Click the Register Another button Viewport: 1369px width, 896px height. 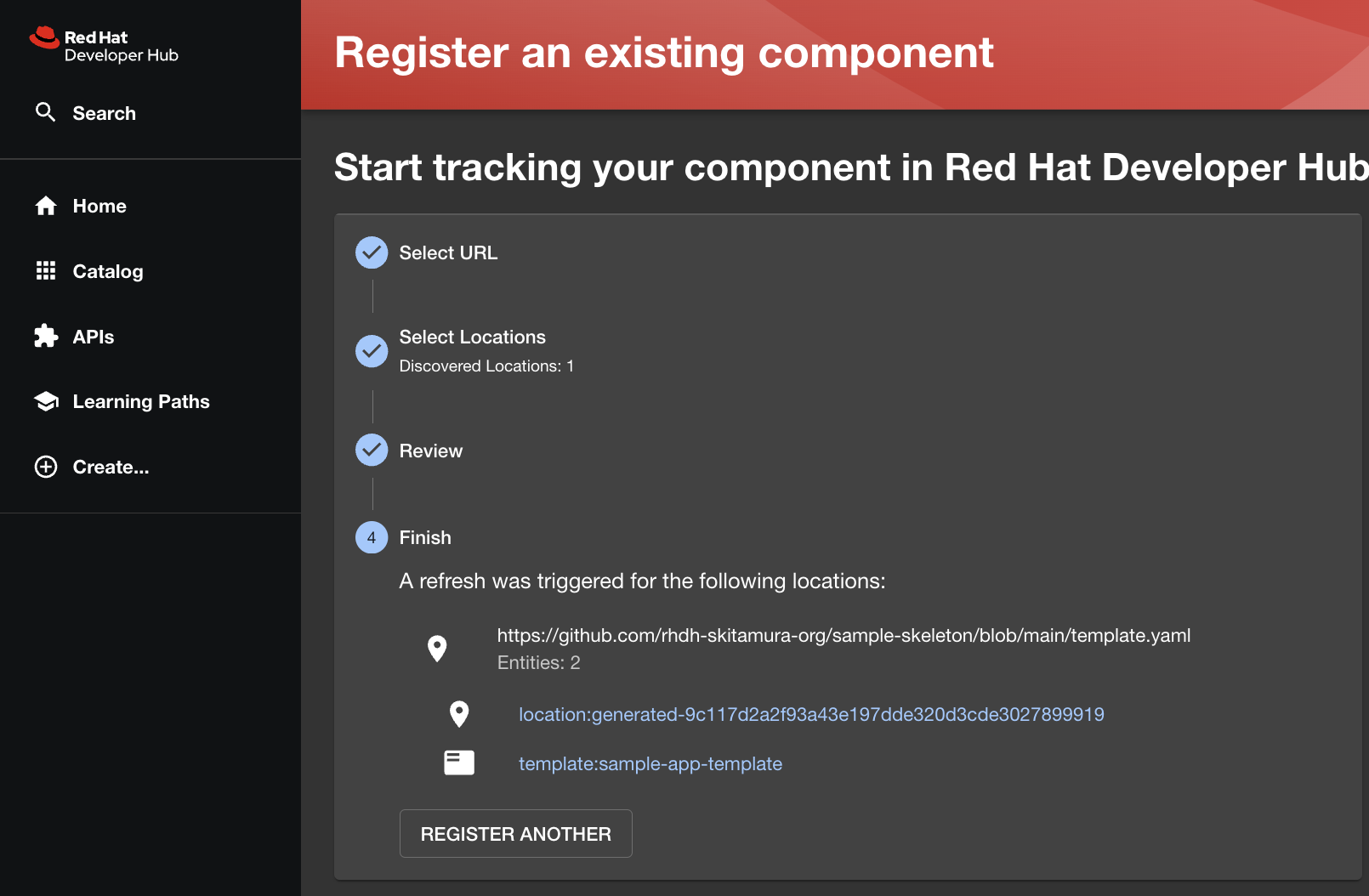[516, 834]
